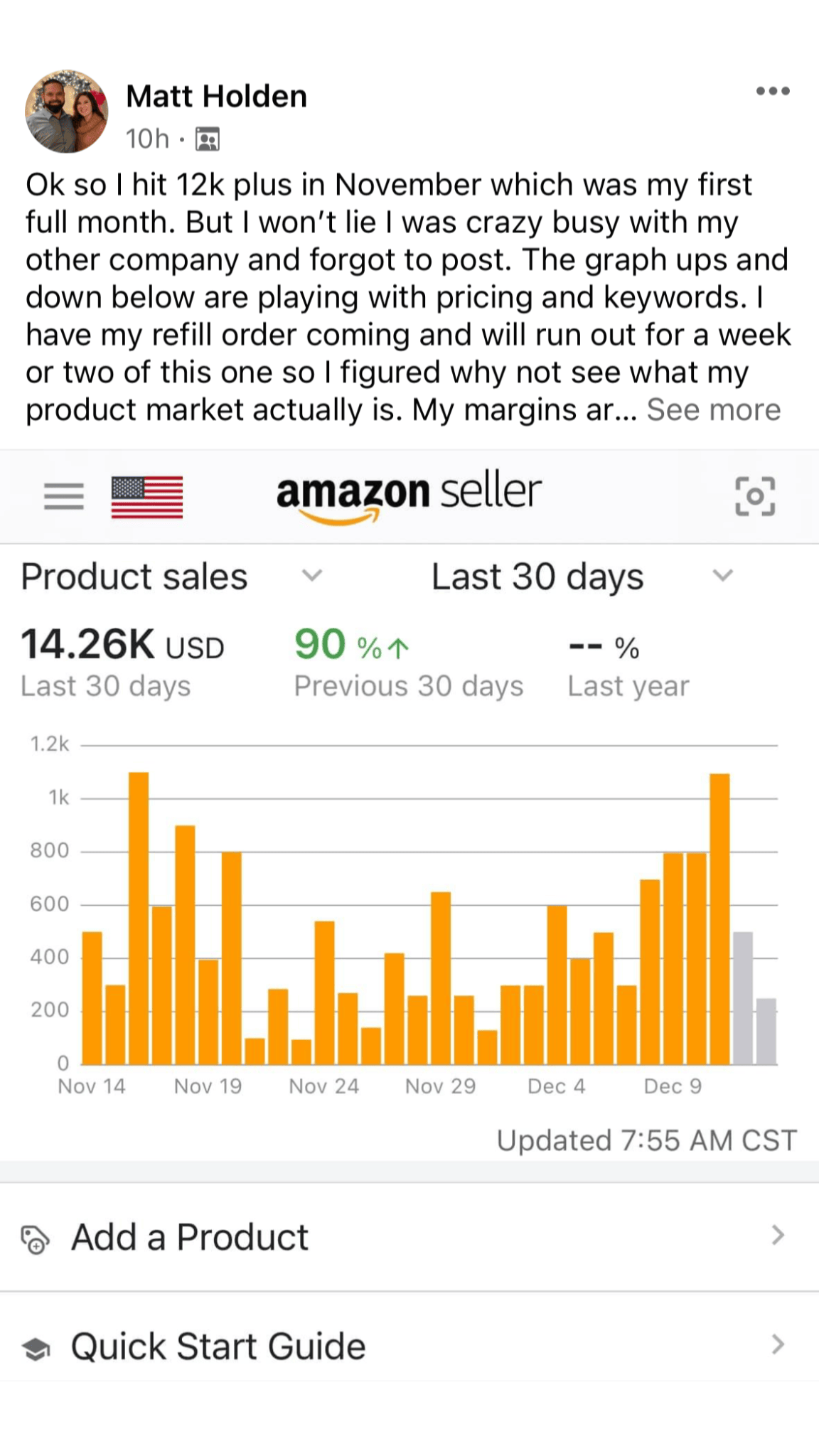Tap the Amazon Seller hamburger menu icon
Screen dimensions: 819x1456
point(64,496)
